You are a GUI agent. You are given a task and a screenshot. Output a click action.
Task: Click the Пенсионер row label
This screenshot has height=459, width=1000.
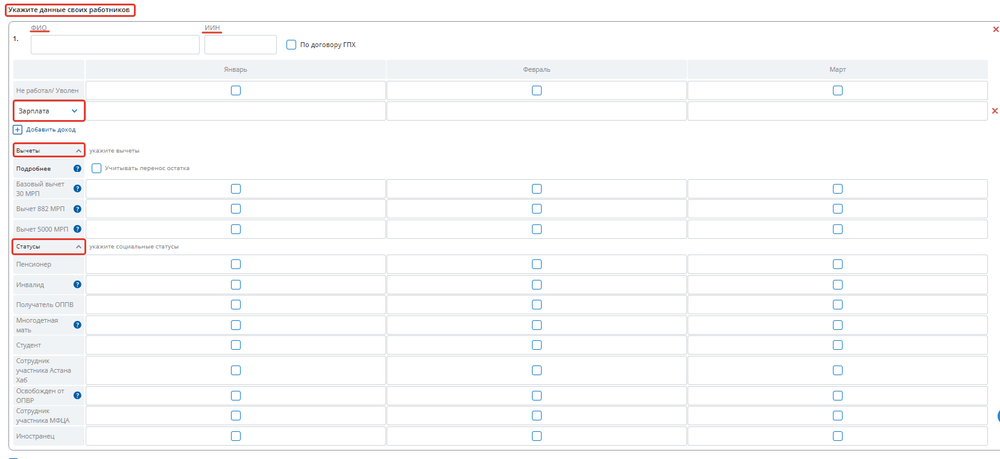click(x=34, y=264)
